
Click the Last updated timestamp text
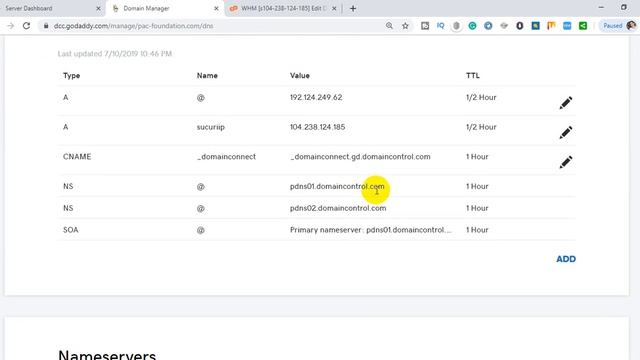pos(114,54)
